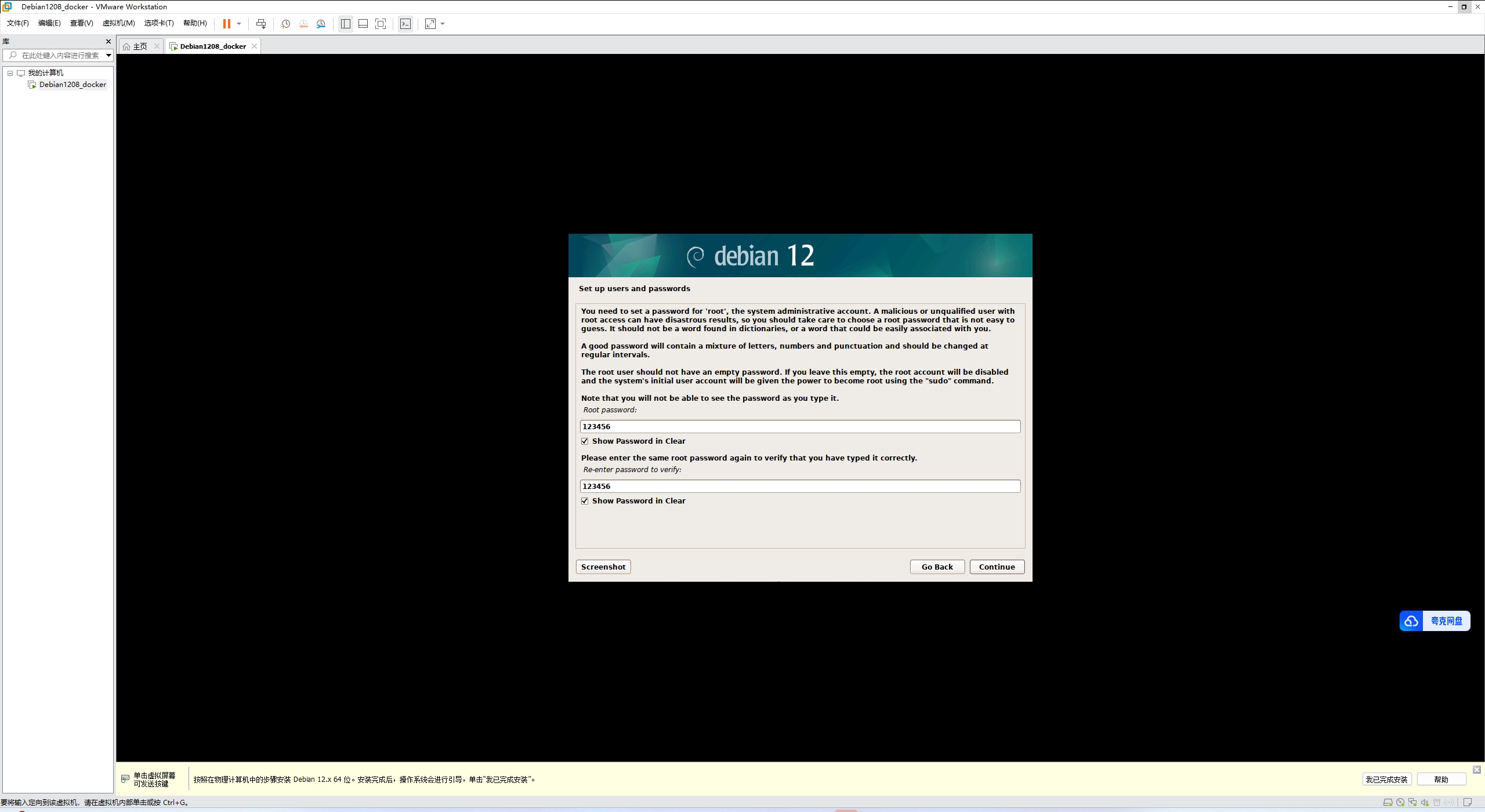Open the snapshot manager wrench-clock icon

click(321, 24)
